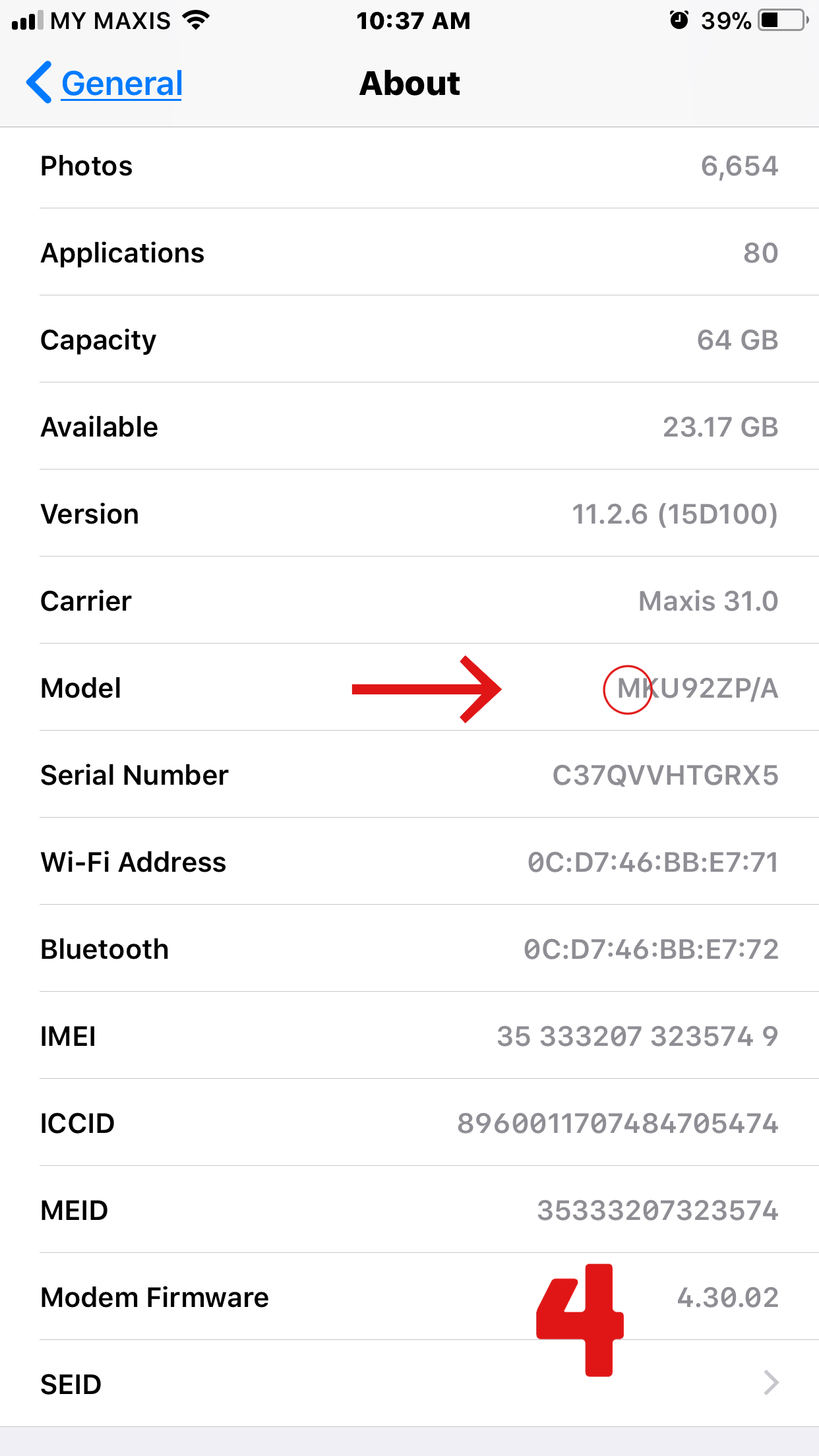Click the red arrow annotation
The height and width of the screenshot is (1456, 819).
pyautogui.click(x=427, y=689)
